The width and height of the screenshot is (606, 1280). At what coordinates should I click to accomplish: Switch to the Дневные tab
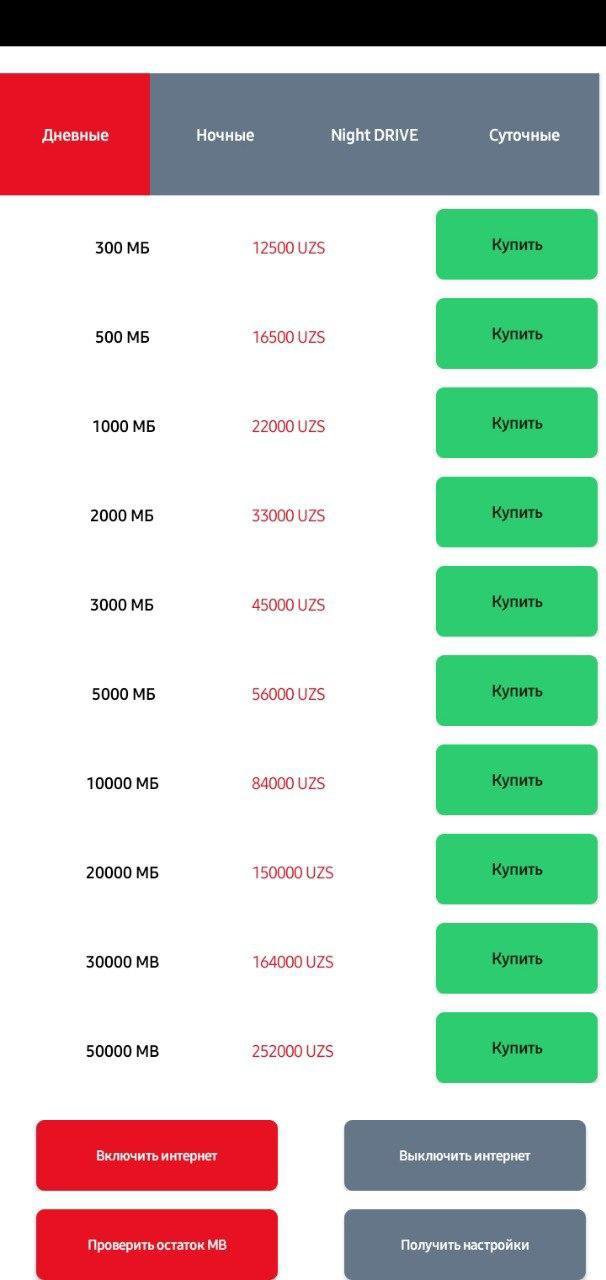click(x=75, y=135)
